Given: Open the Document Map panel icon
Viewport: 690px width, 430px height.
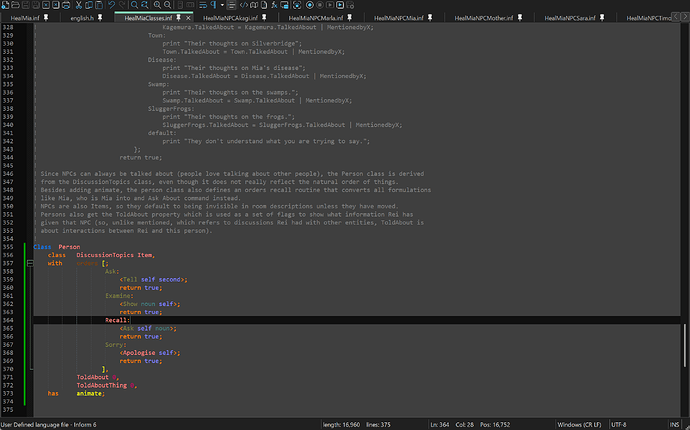Looking at the screenshot, I should tap(254, 5).
